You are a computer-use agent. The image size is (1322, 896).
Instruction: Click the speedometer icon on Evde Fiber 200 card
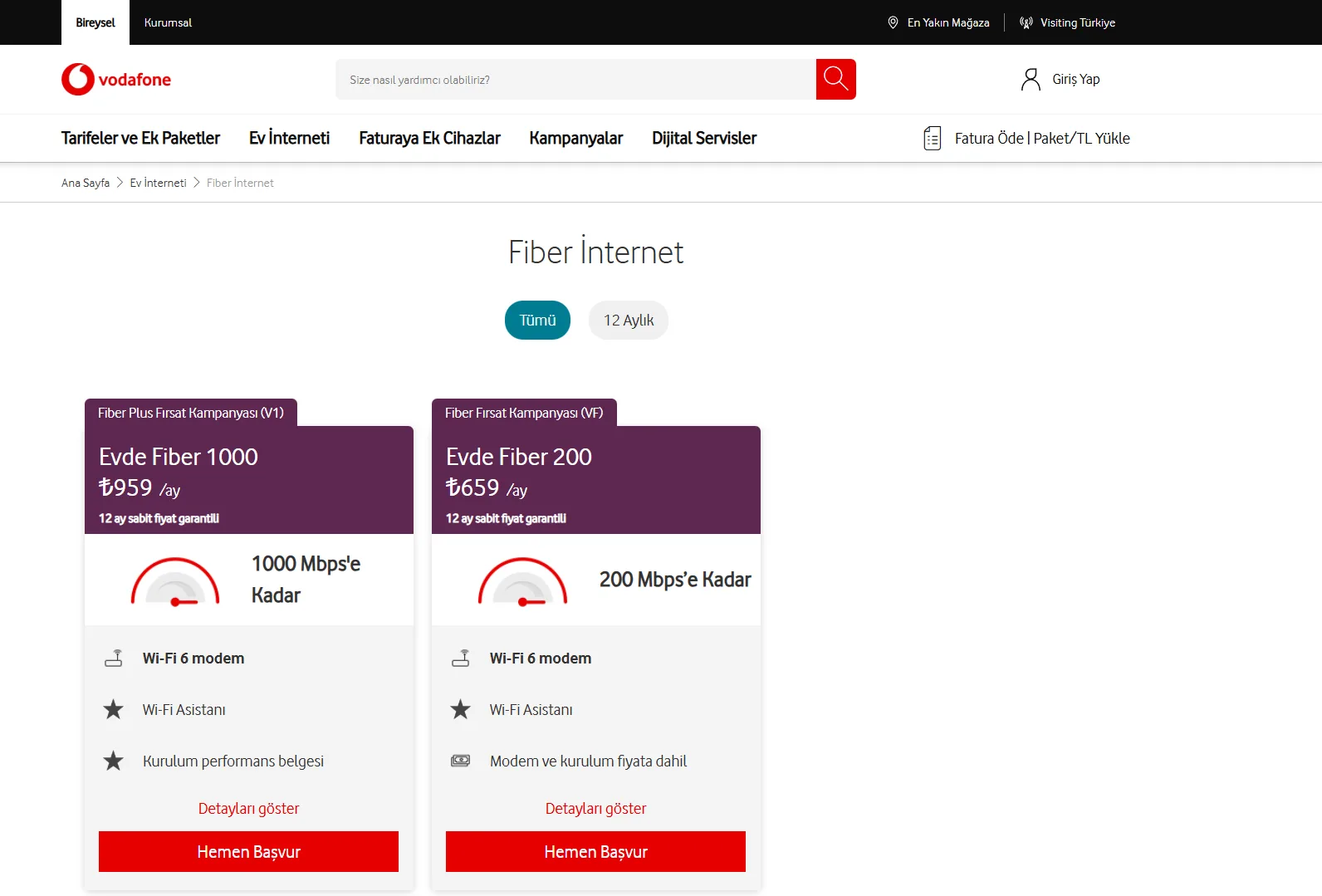coord(522,581)
